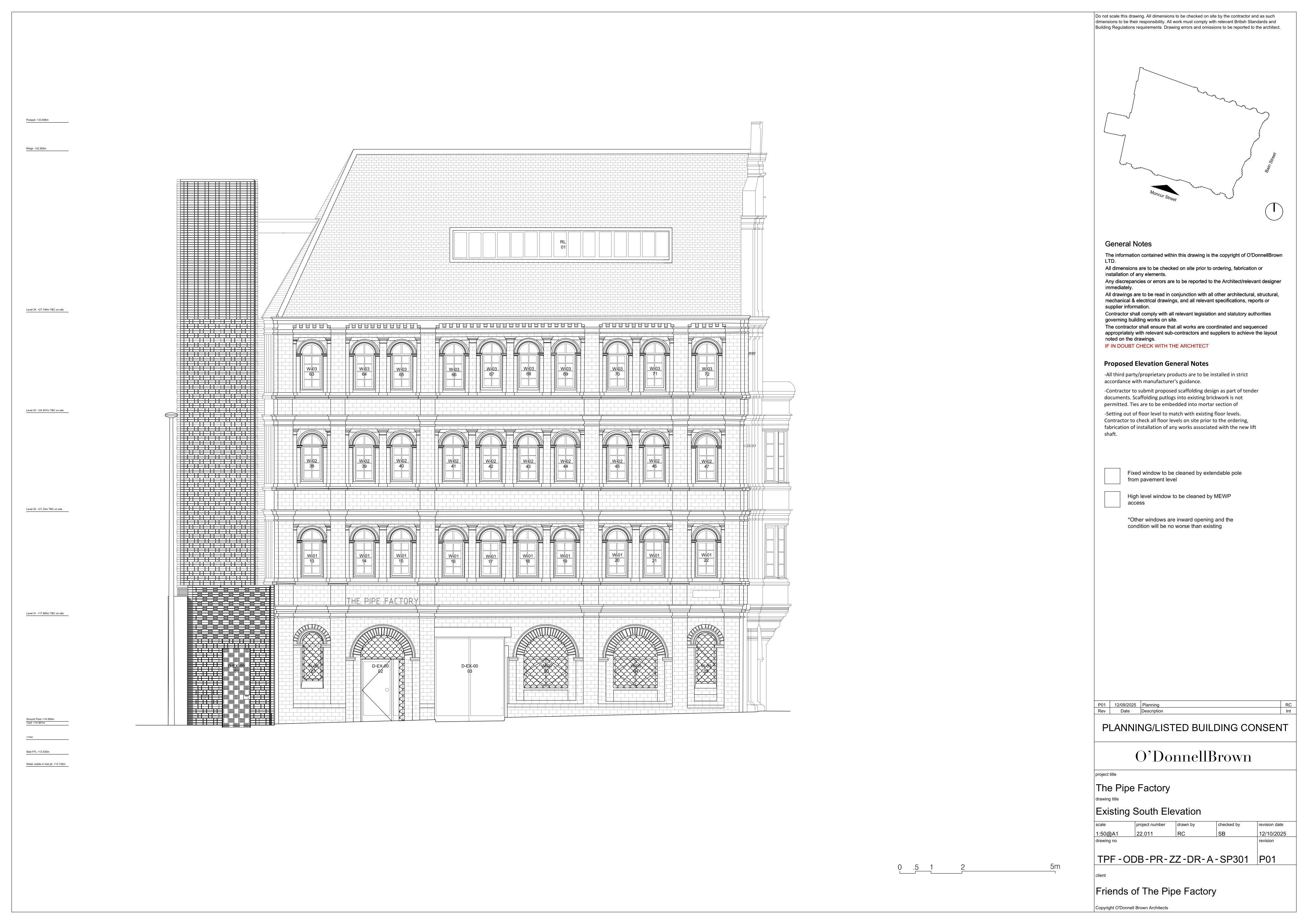Click scale value 1:50@A1

click(1107, 834)
